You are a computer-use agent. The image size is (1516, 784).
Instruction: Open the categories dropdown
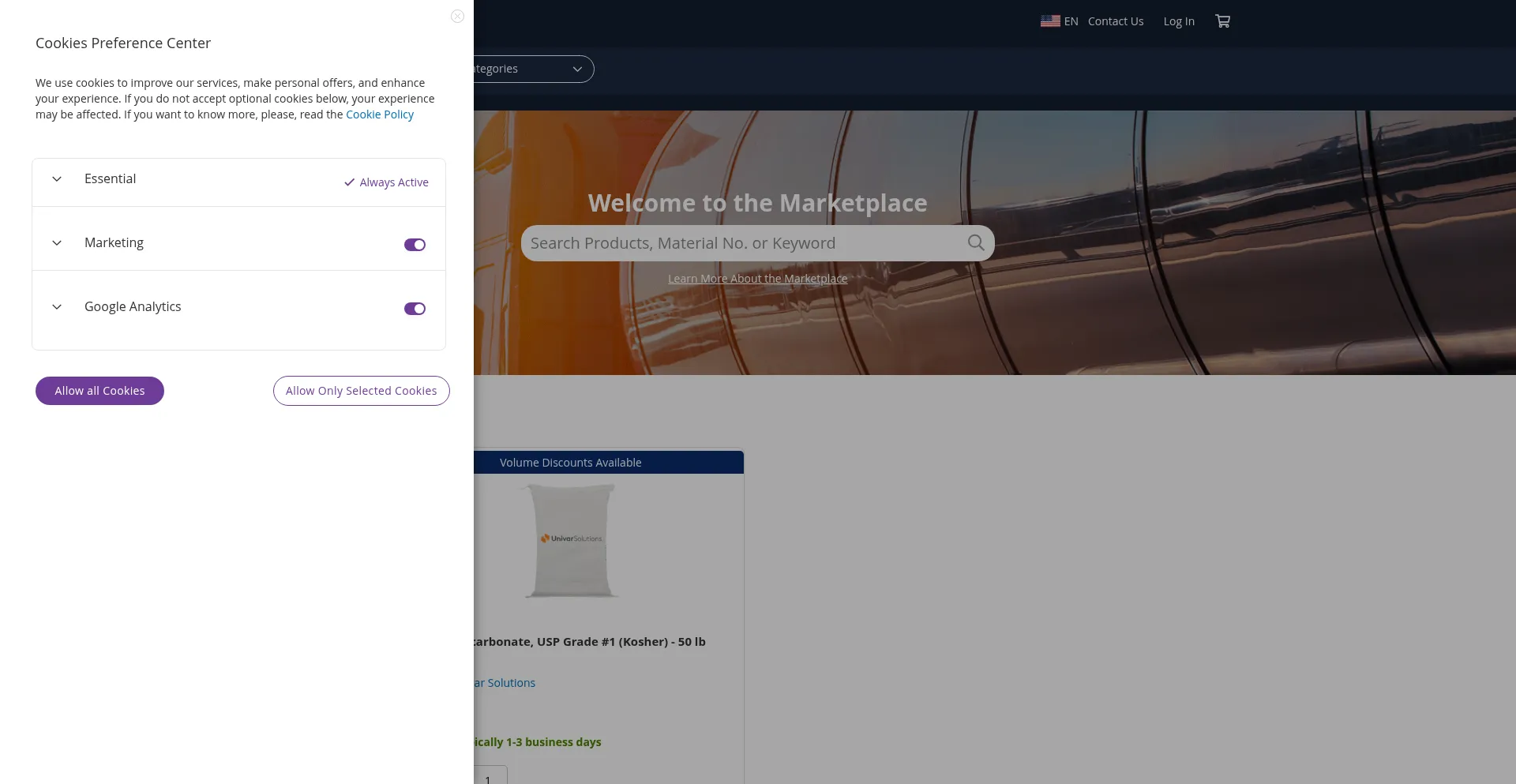[x=534, y=69]
